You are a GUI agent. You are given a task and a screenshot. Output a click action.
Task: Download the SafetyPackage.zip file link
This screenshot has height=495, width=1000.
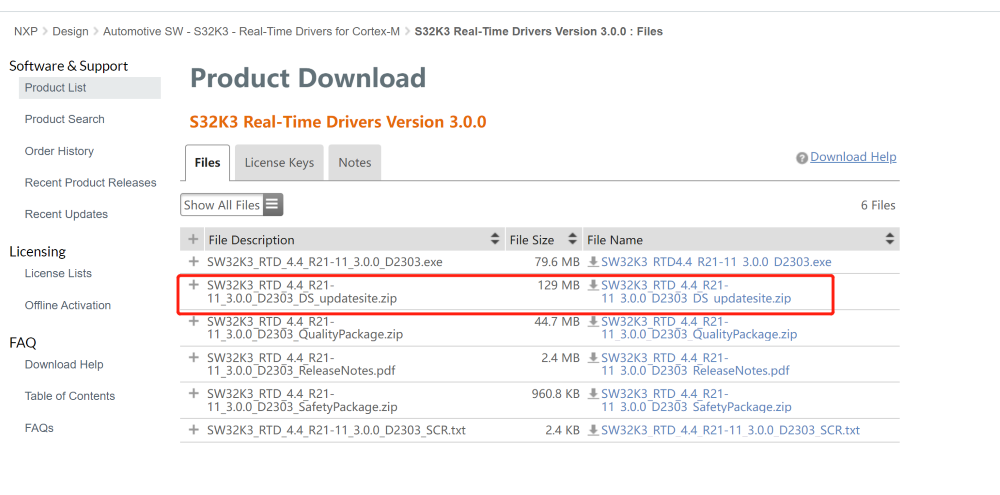[x=696, y=401]
